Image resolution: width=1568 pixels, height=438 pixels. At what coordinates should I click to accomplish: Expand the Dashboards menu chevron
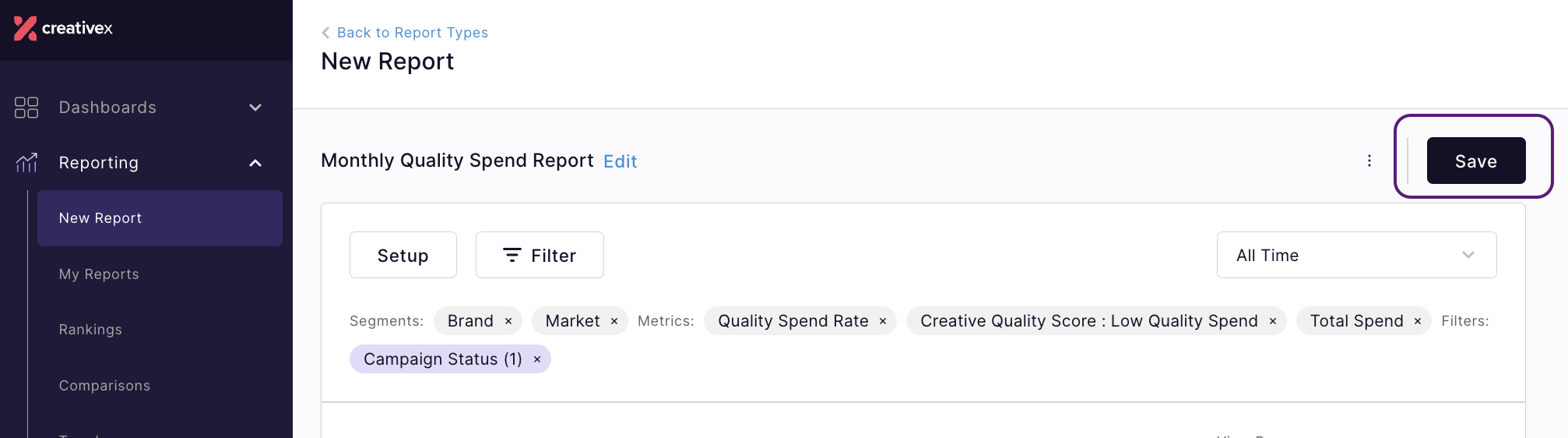click(255, 108)
